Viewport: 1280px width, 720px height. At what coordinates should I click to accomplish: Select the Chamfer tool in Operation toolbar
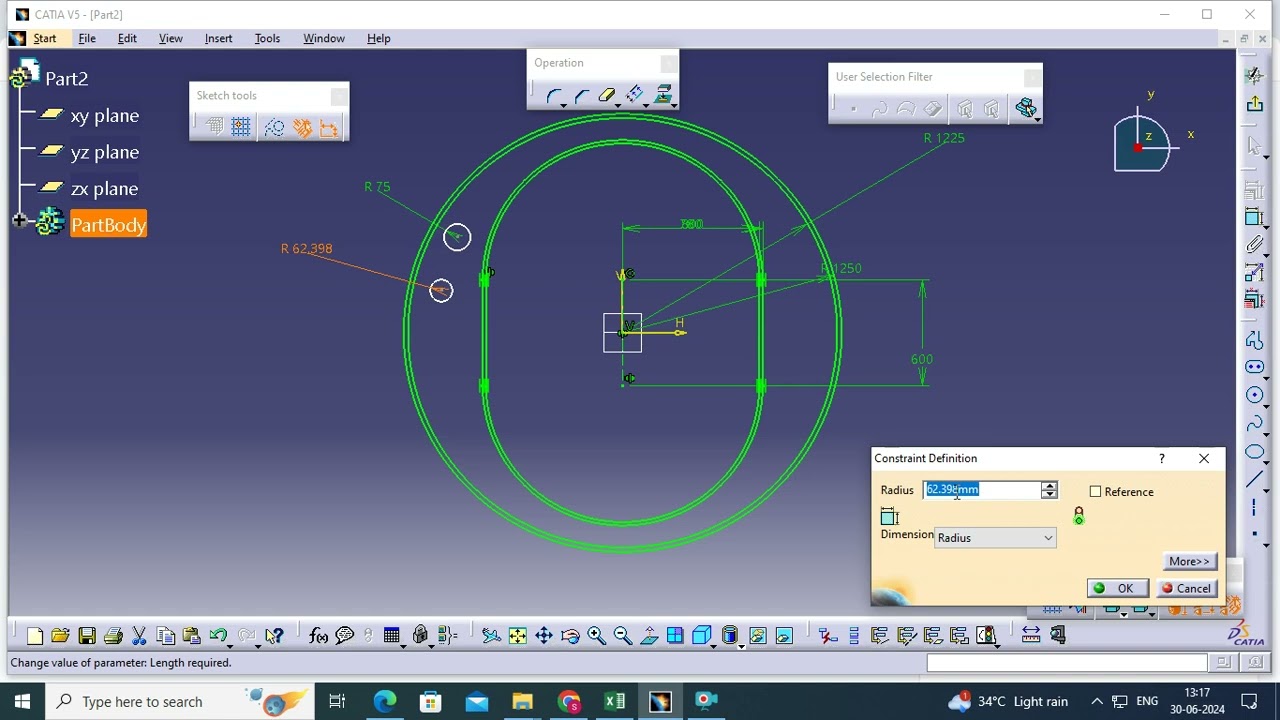tap(581, 95)
